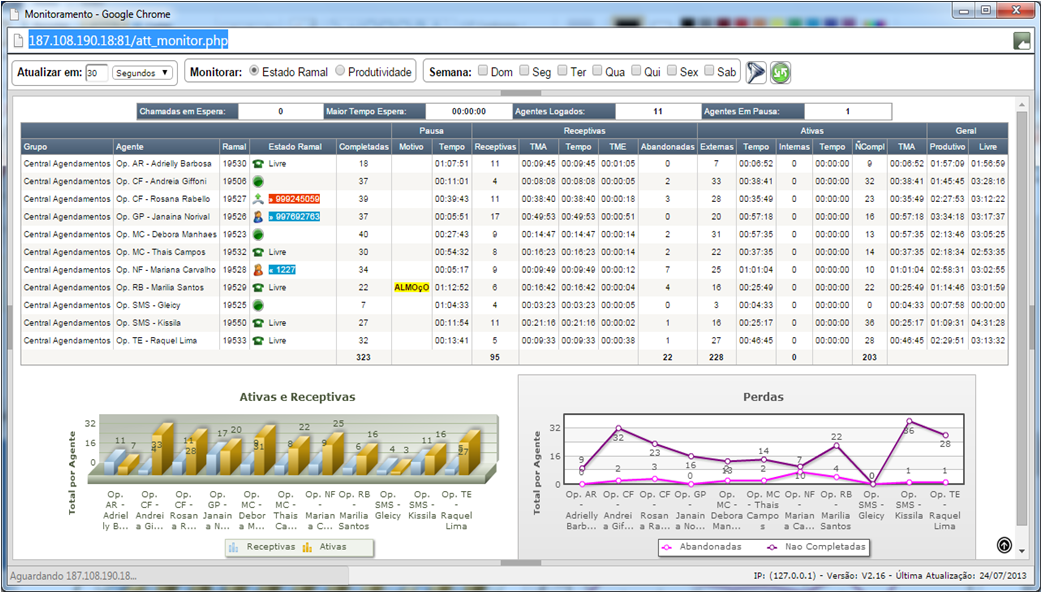The image size is (1042, 593).
Task: Click the Produtivo column header
Action: click(947, 147)
